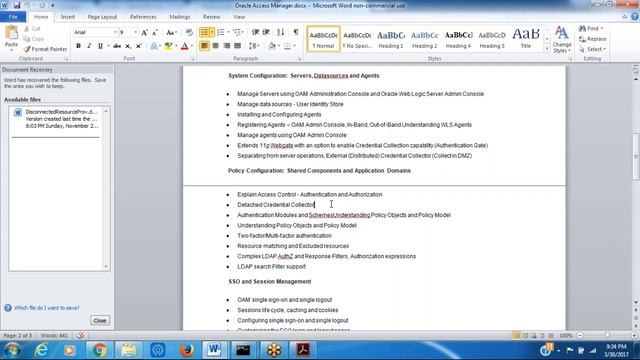This screenshot has width=640, height=360.
Task: Switch to the Mailings tab
Action: (x=180, y=17)
